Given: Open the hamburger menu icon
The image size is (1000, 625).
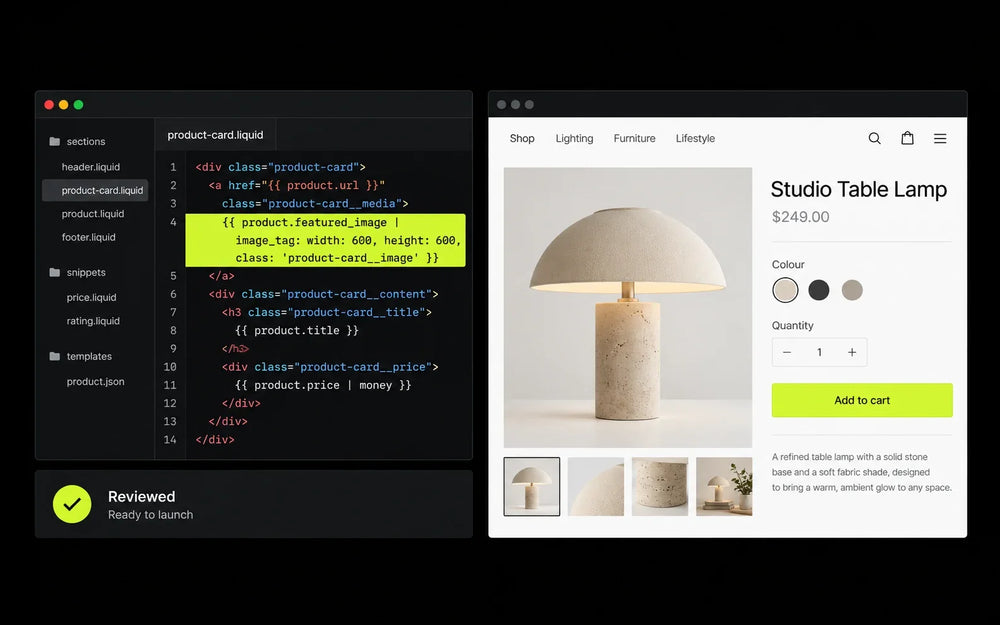Looking at the screenshot, I should pyautogui.click(x=940, y=138).
